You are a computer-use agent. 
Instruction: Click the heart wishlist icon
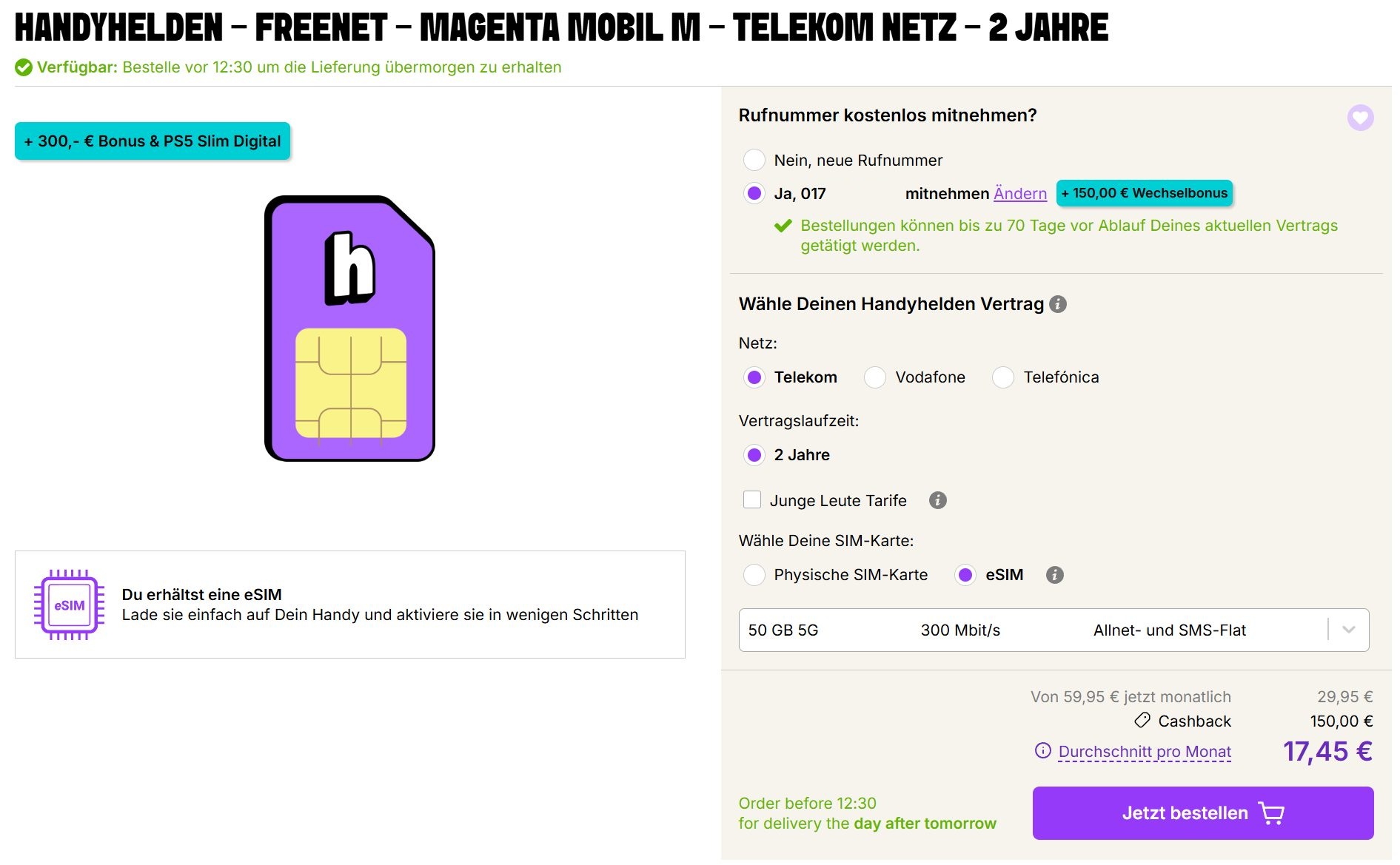pyautogui.click(x=1360, y=118)
